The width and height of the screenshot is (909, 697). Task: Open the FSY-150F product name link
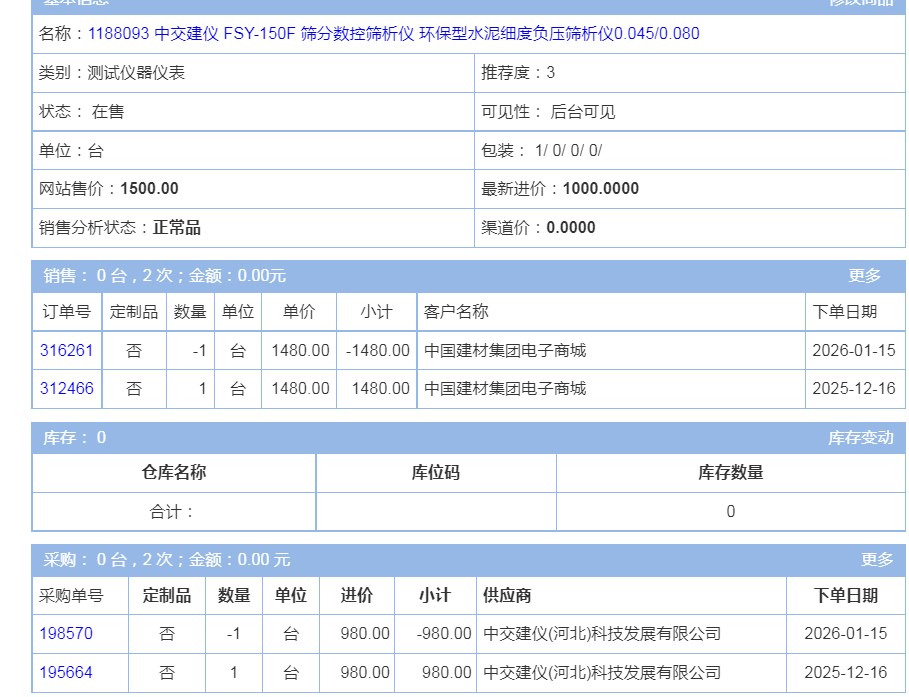point(393,34)
